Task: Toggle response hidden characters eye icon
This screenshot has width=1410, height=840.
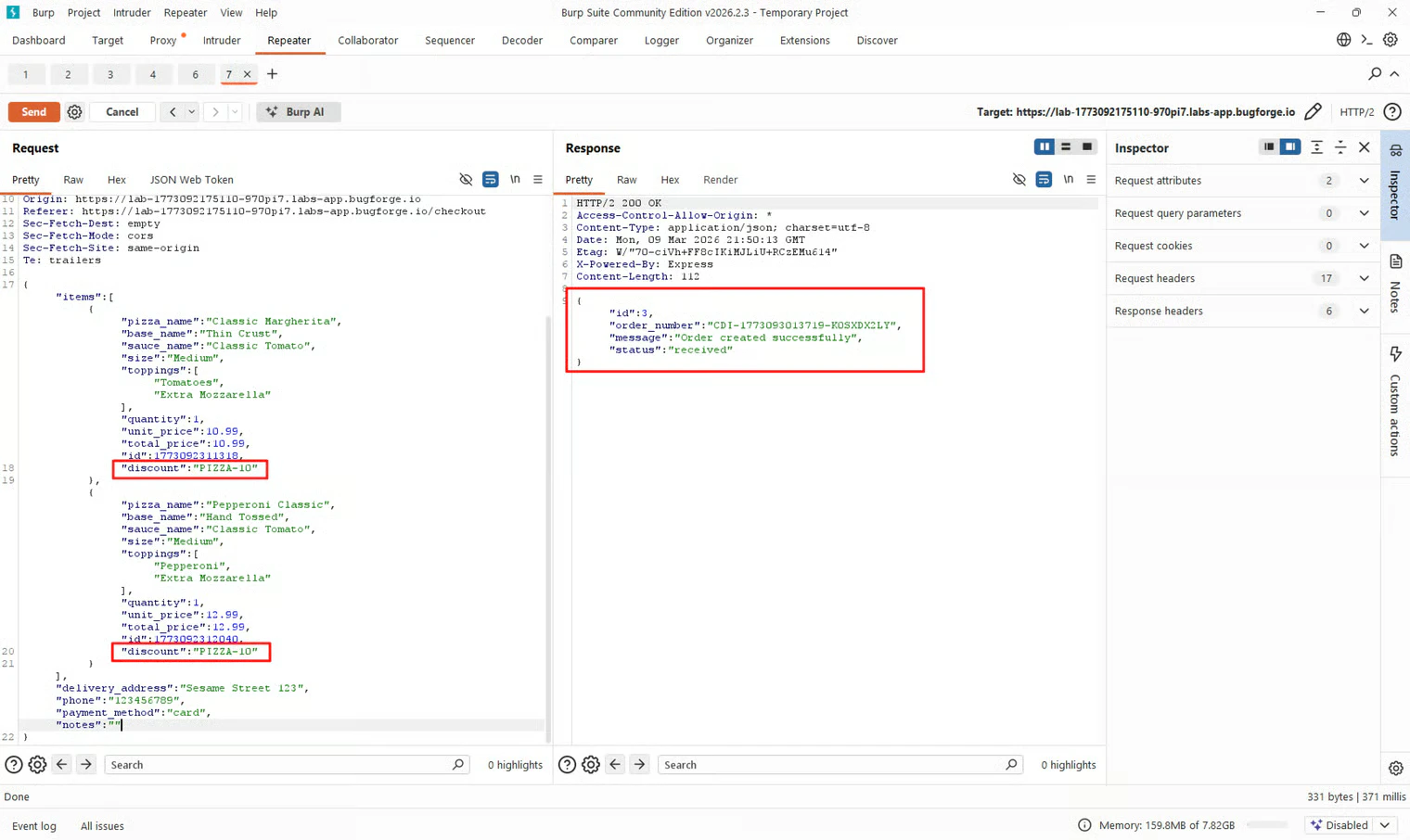Action: click(1019, 180)
